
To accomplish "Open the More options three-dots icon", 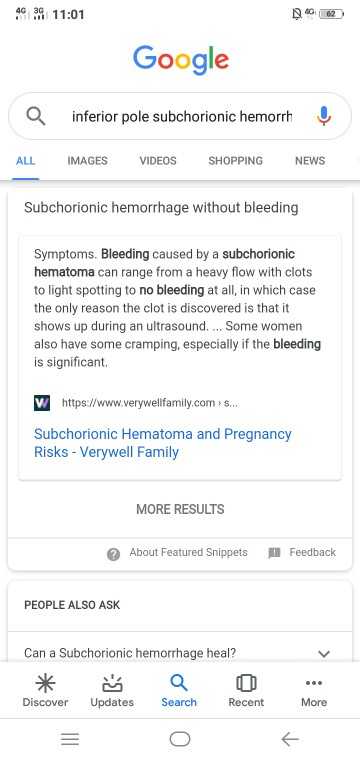I will pos(313,683).
